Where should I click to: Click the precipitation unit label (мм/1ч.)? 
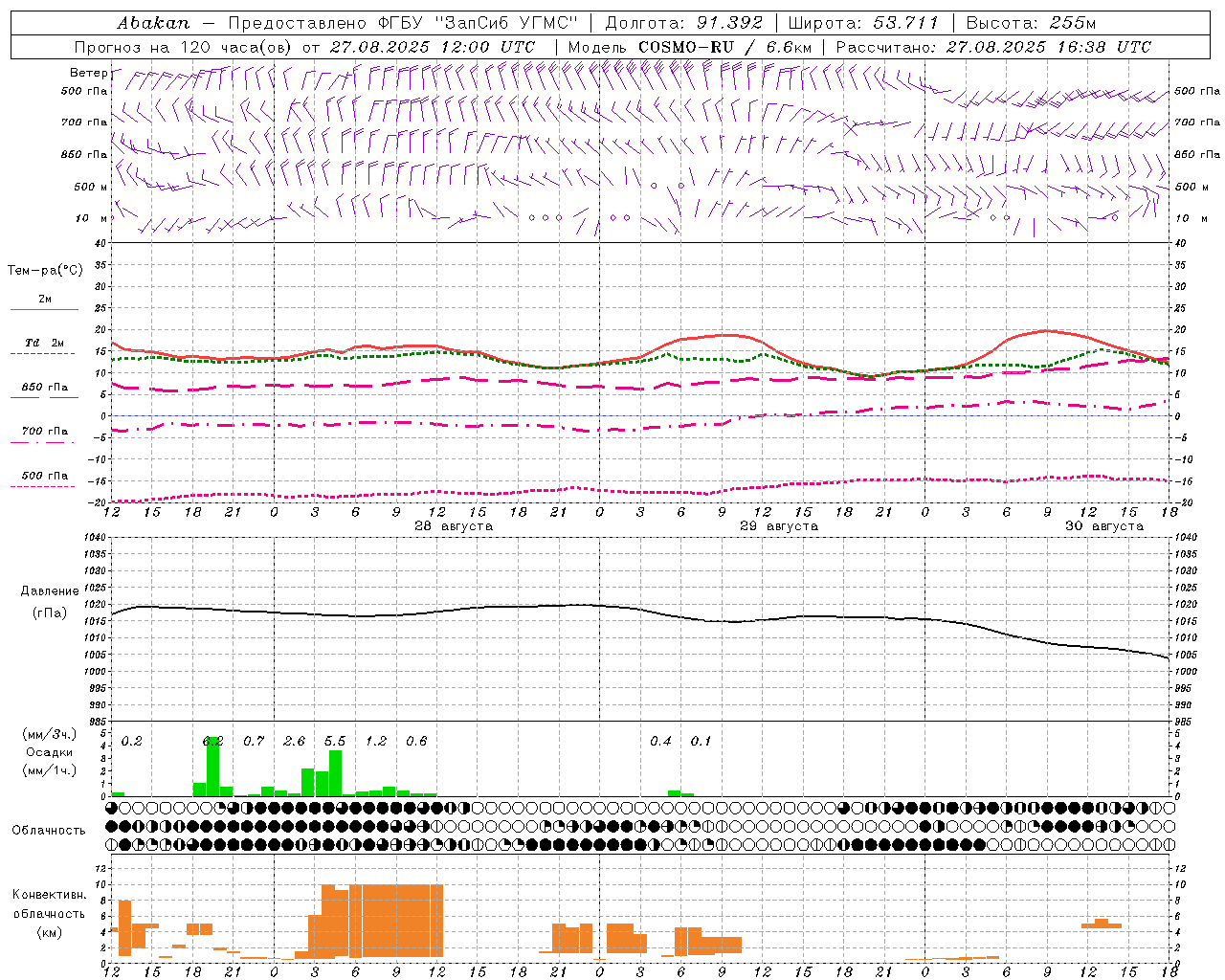50,770
